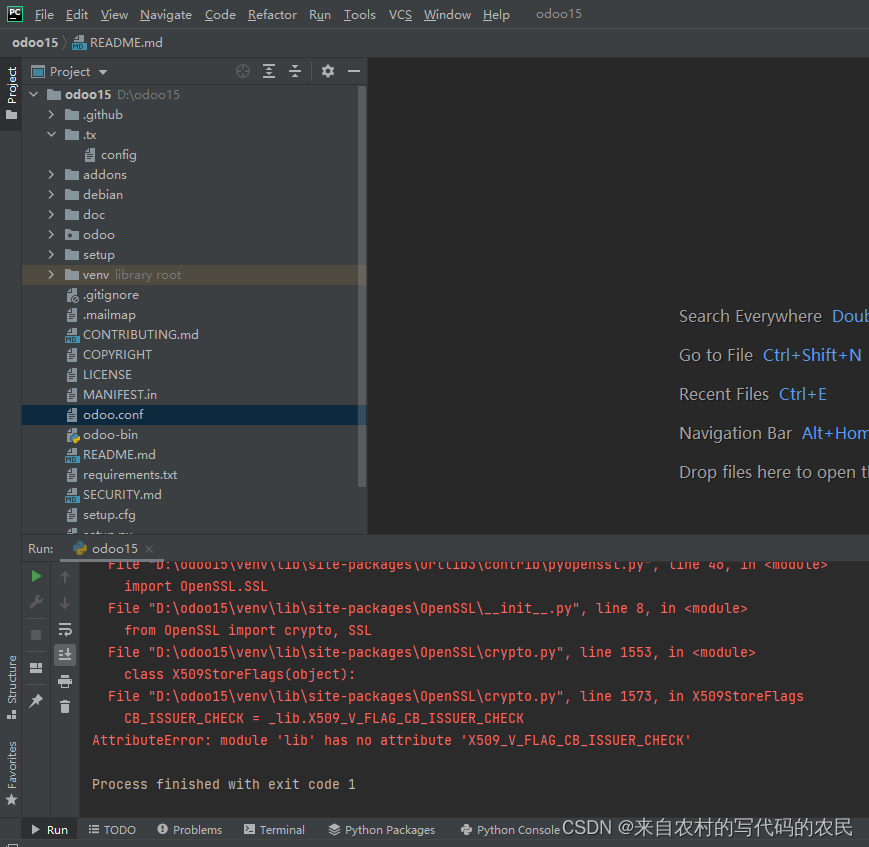869x847 pixels.
Task: Open run configuration wrench icon
Action: point(36,603)
